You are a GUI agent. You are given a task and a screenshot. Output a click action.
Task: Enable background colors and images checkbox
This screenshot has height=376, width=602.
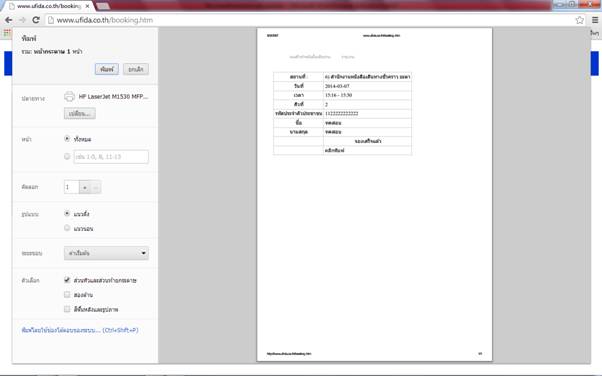pyautogui.click(x=67, y=309)
